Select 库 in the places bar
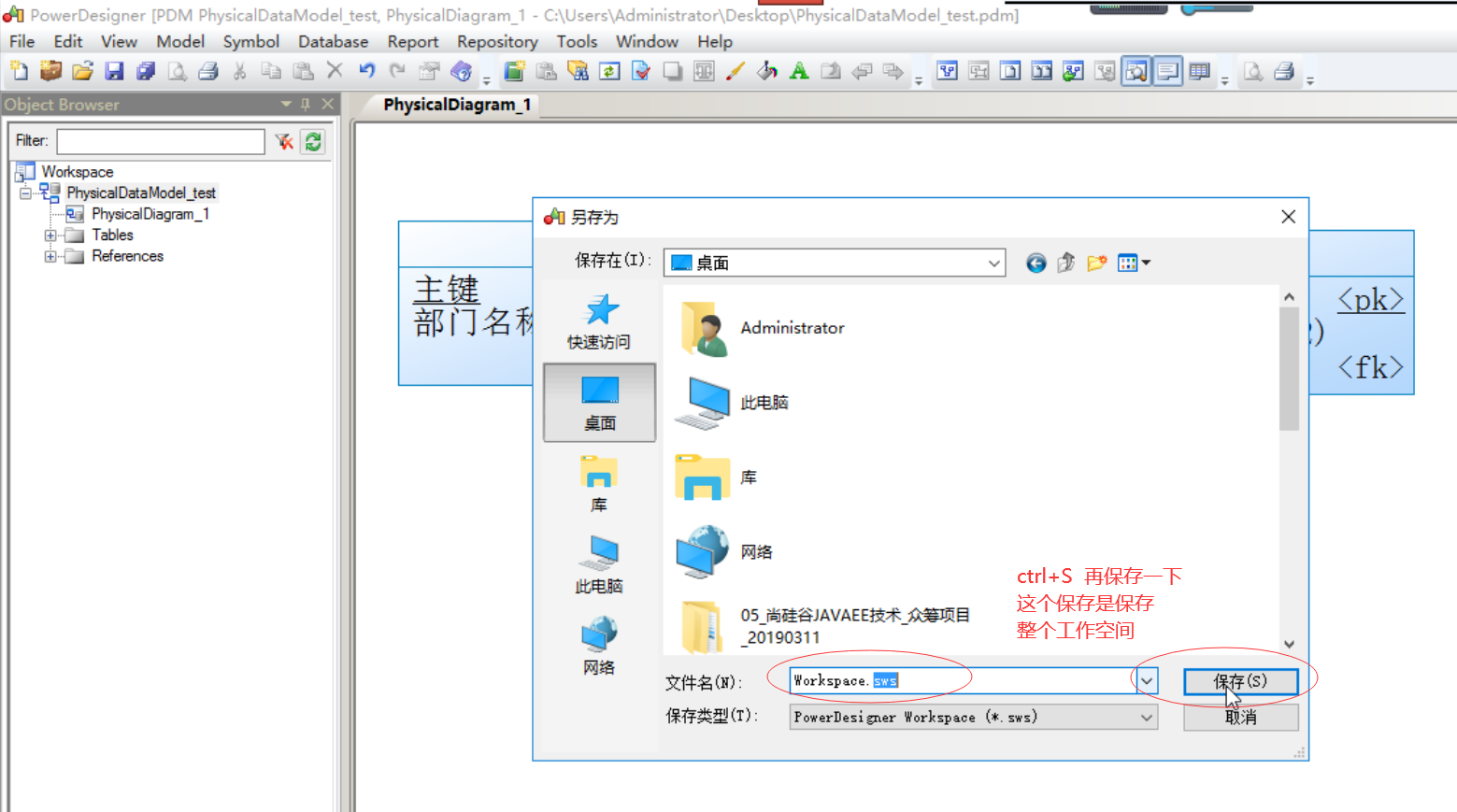The height and width of the screenshot is (812, 1457). click(x=599, y=484)
